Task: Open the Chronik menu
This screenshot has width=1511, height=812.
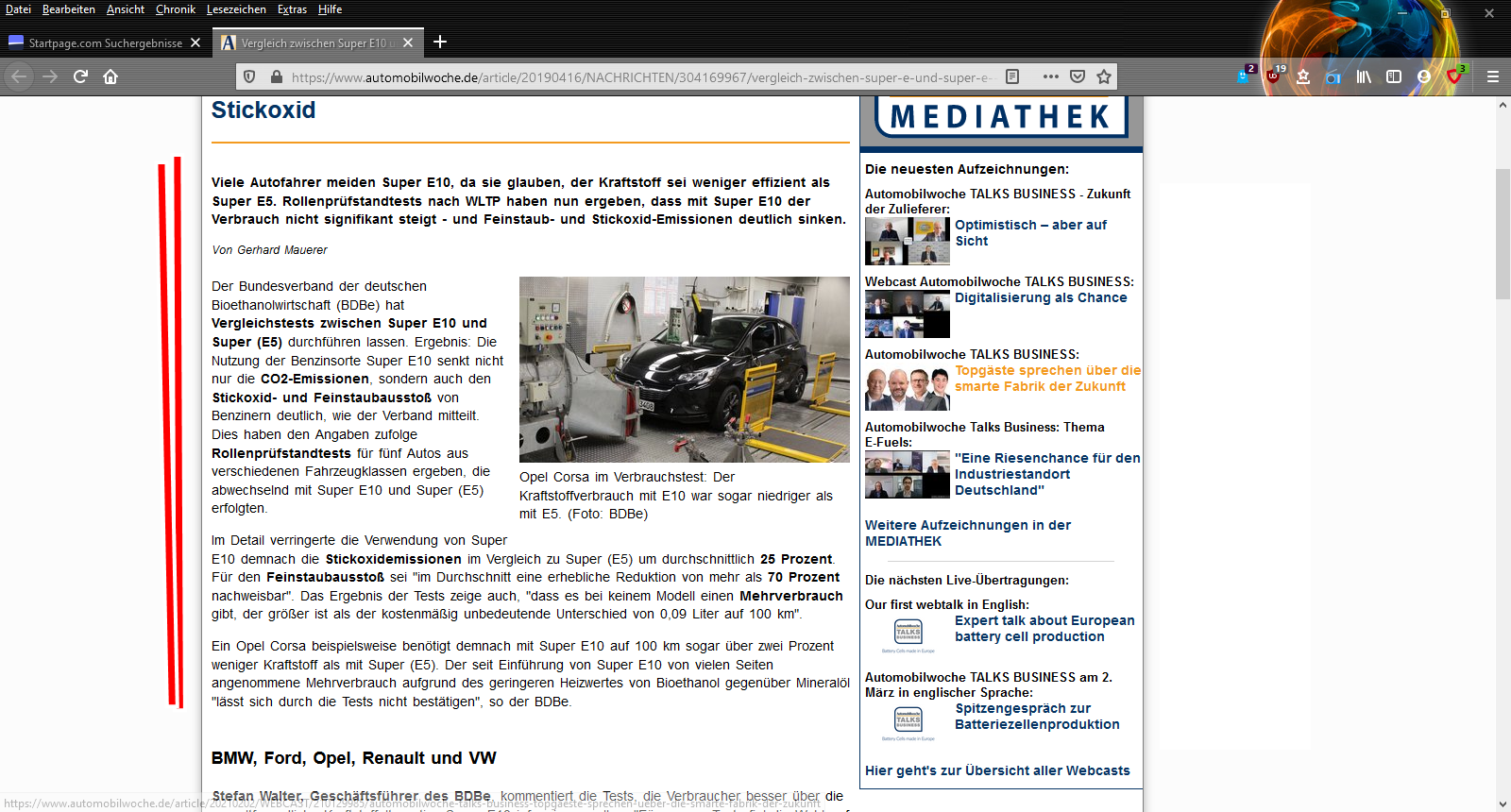Action: click(175, 9)
